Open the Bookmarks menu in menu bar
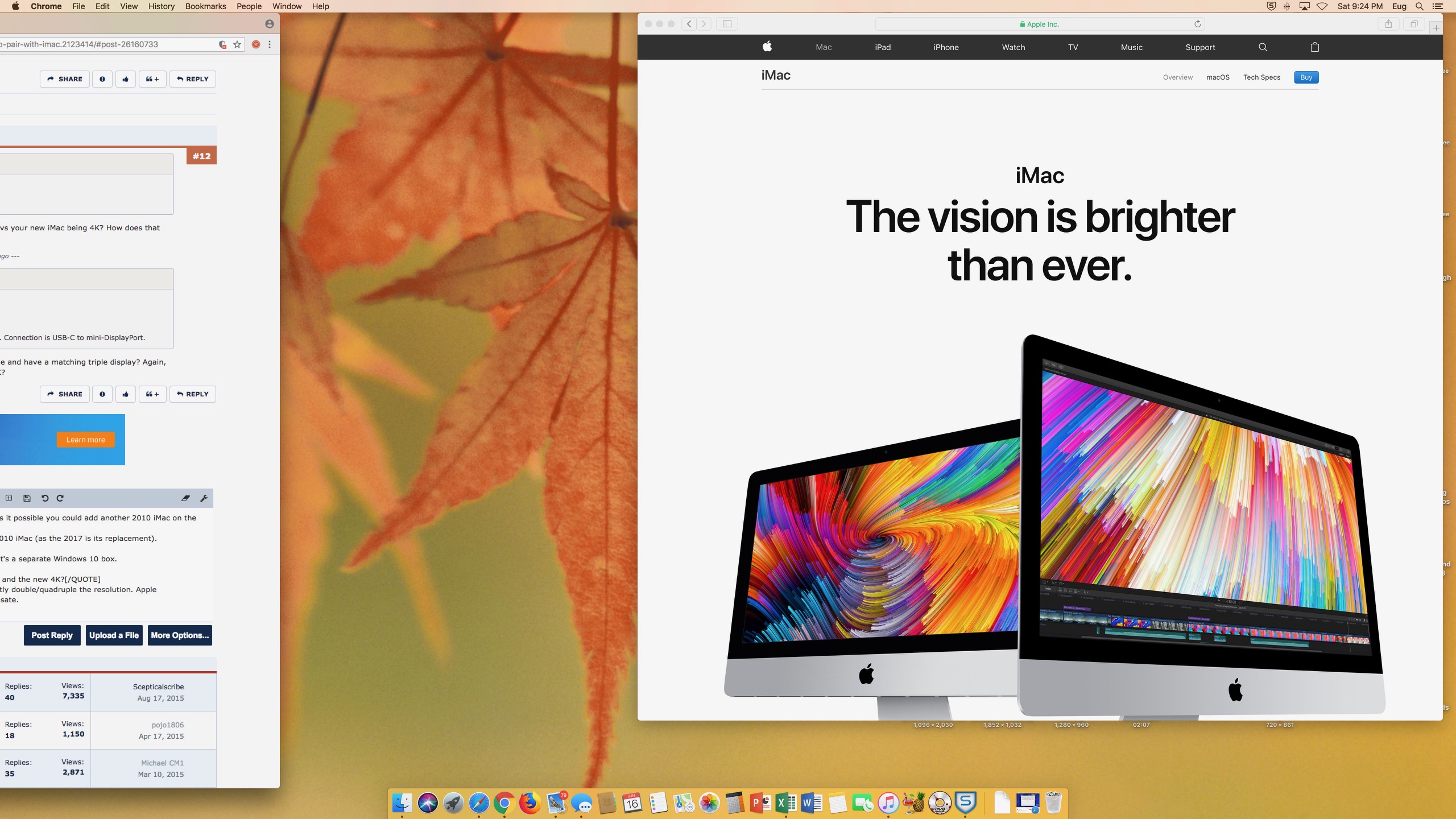The height and width of the screenshot is (819, 1456). (205, 6)
